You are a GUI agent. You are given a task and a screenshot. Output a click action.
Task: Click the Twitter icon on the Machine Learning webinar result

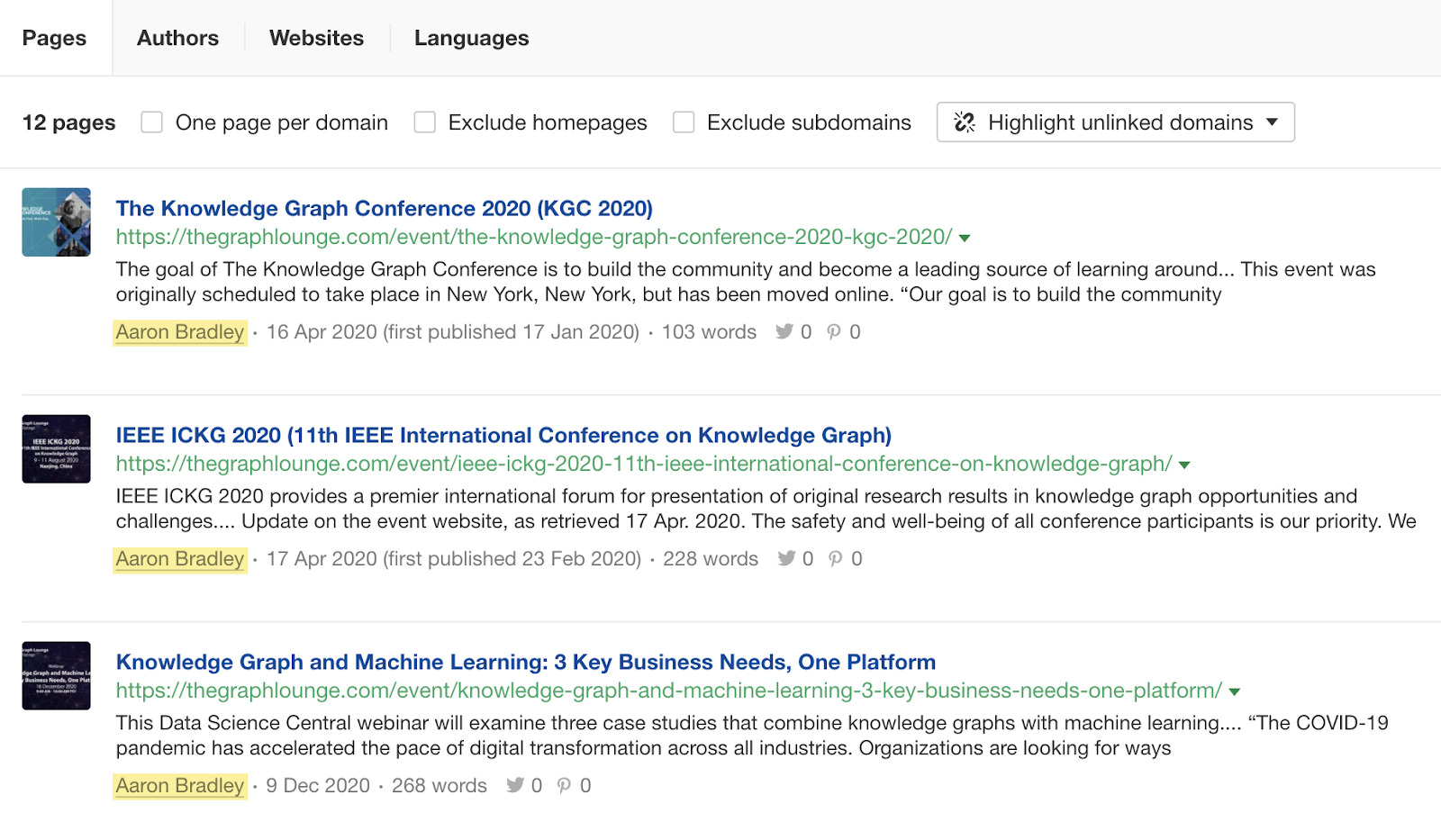click(514, 785)
